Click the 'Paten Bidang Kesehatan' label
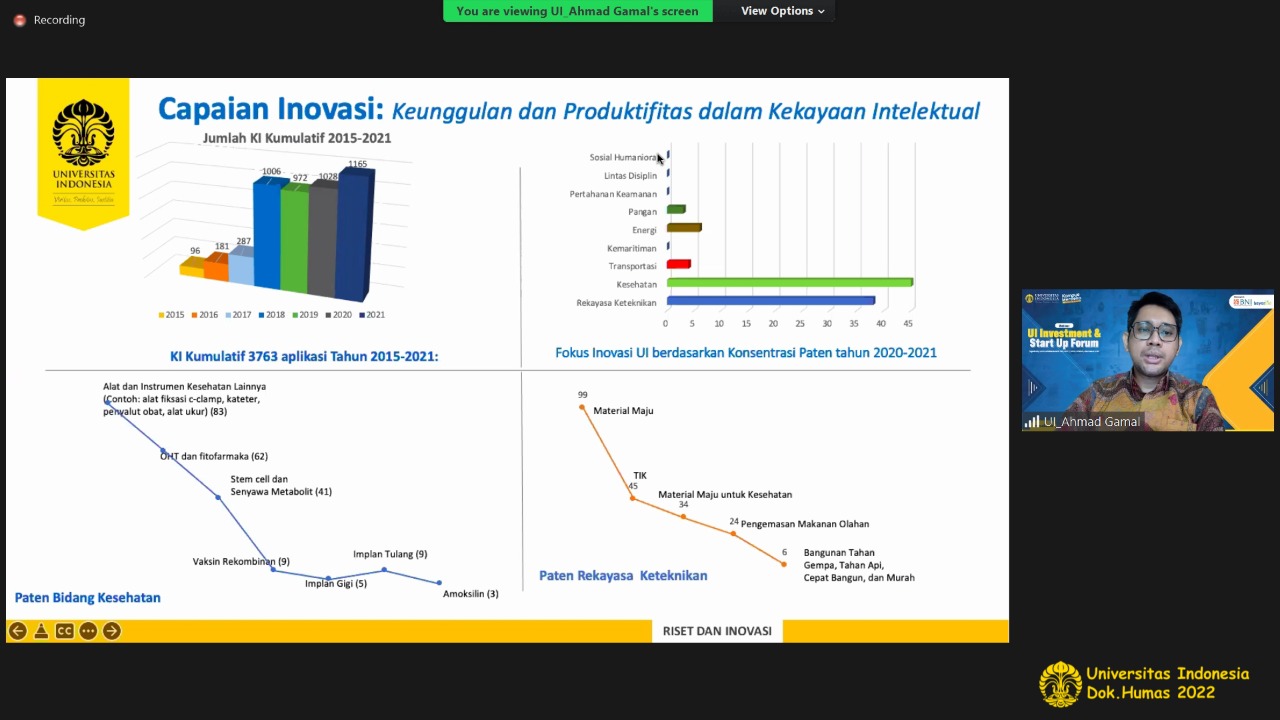 tap(87, 598)
